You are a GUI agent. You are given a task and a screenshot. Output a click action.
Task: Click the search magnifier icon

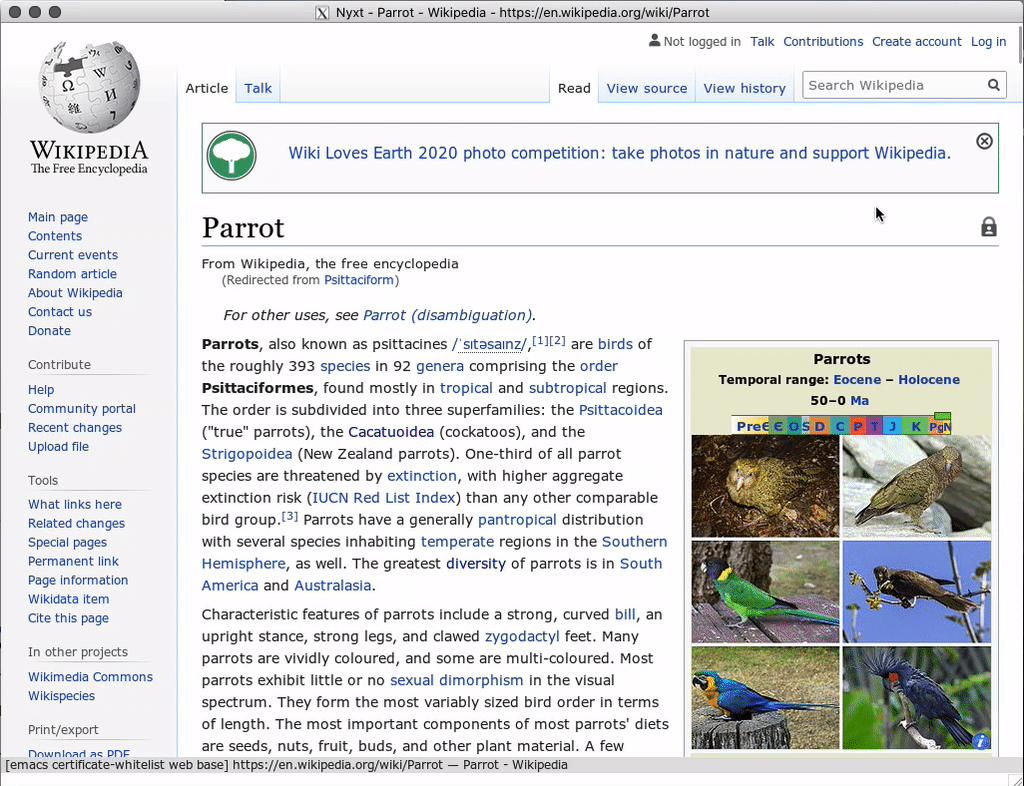pyautogui.click(x=993, y=85)
